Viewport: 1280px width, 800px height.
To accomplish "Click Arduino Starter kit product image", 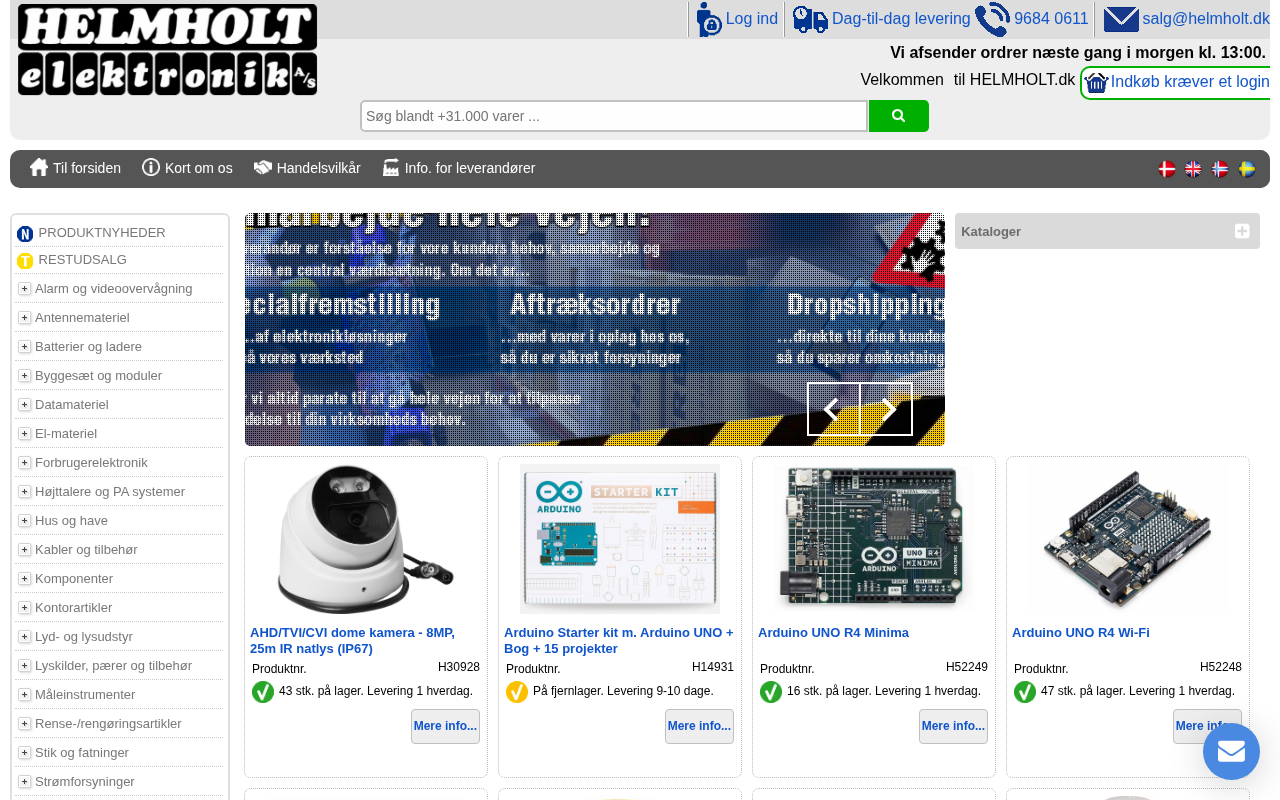I will [620, 539].
